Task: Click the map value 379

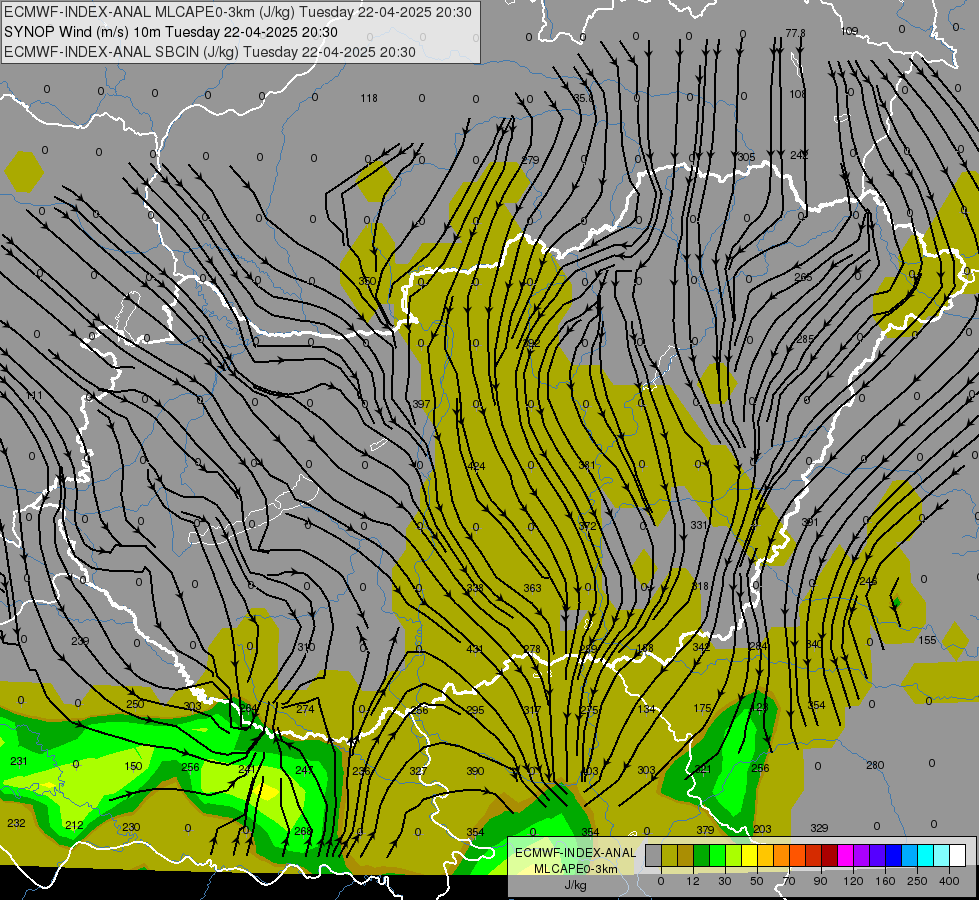Action: point(705,830)
